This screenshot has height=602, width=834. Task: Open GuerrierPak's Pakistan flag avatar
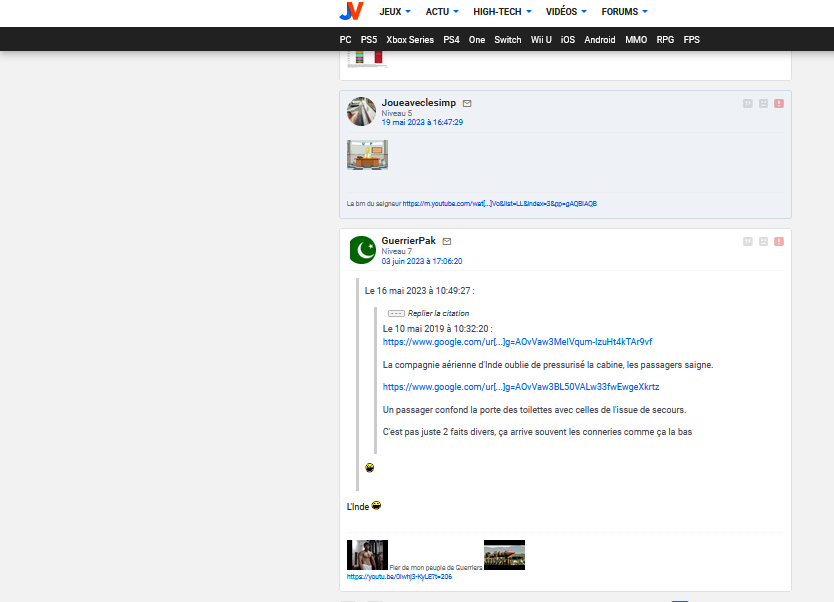coord(363,250)
